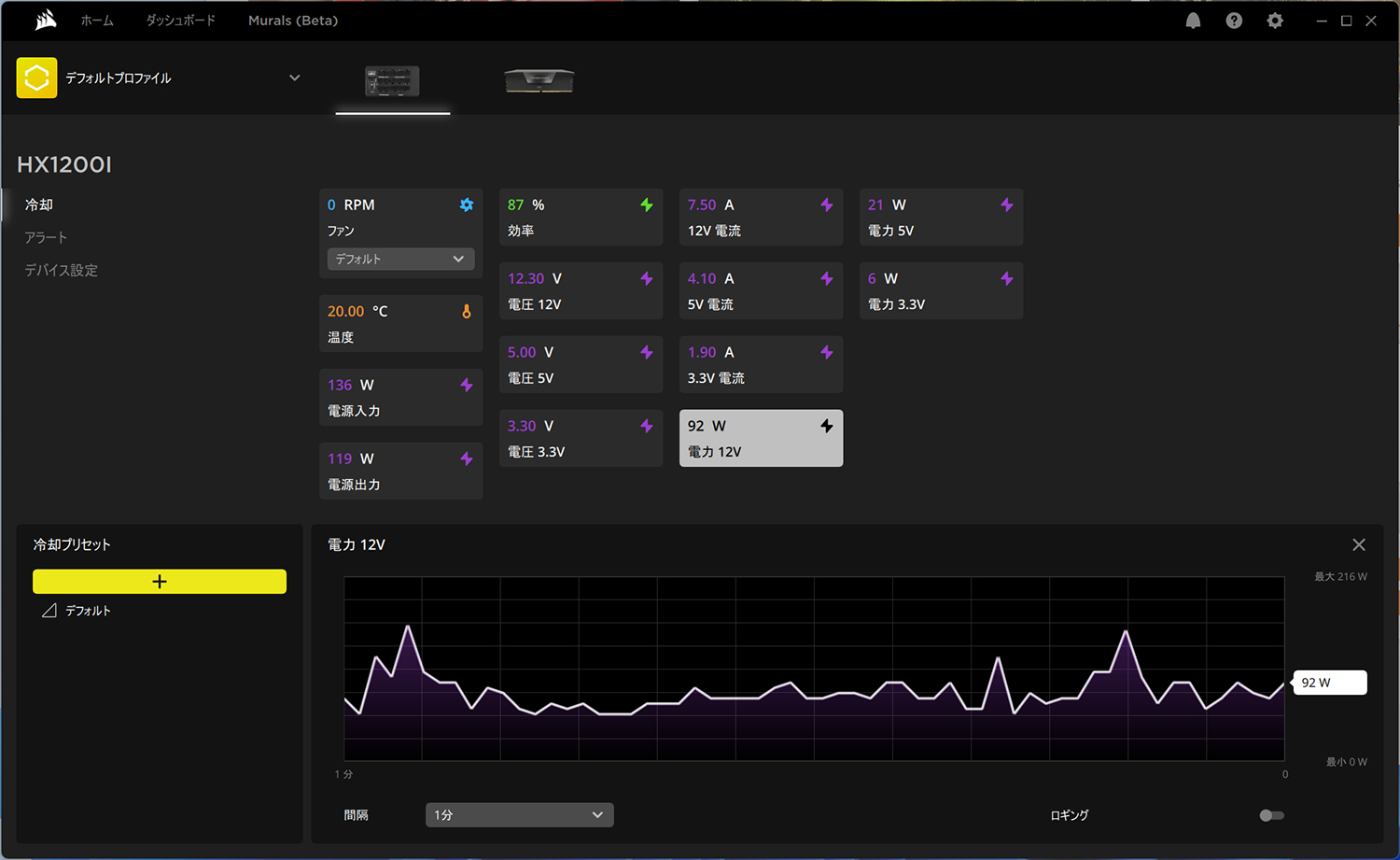
Task: Select アラート in the sidebar
Action: (x=46, y=237)
